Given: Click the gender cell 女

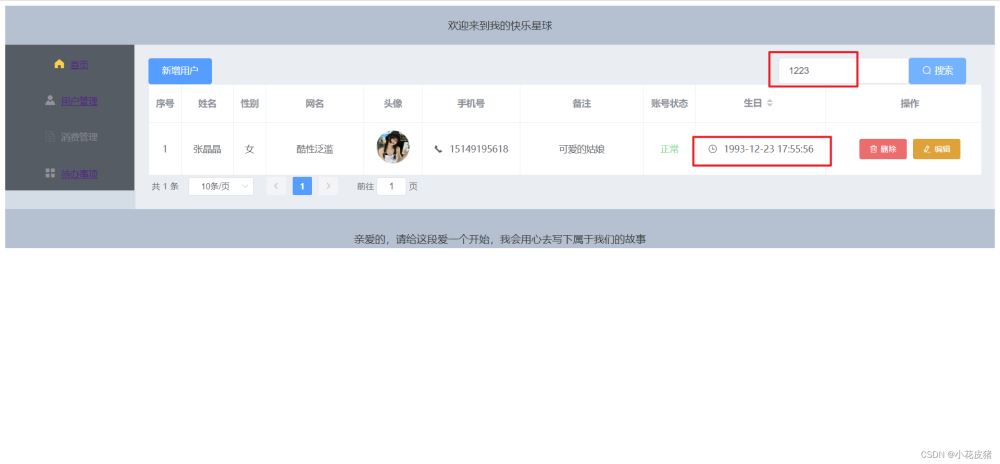Looking at the screenshot, I should click(249, 149).
